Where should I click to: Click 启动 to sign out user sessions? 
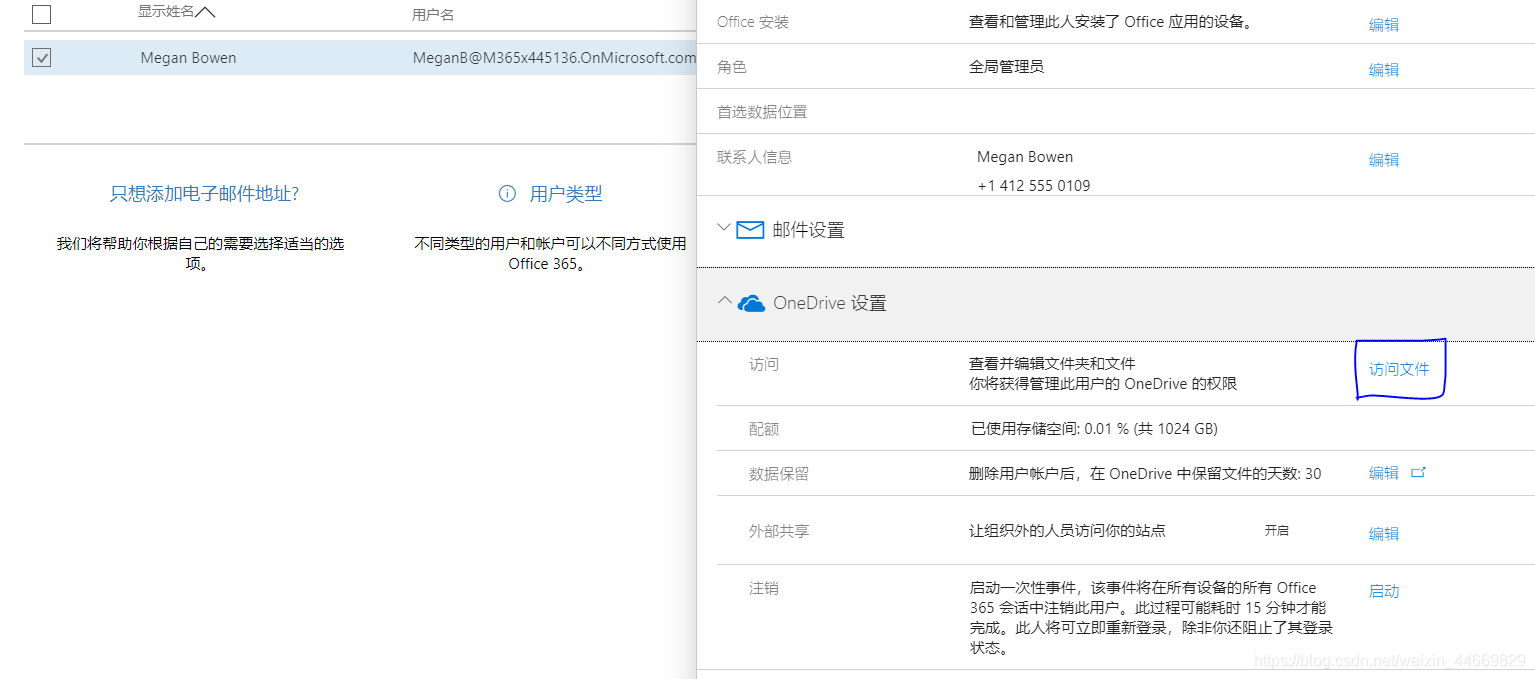click(x=1383, y=591)
